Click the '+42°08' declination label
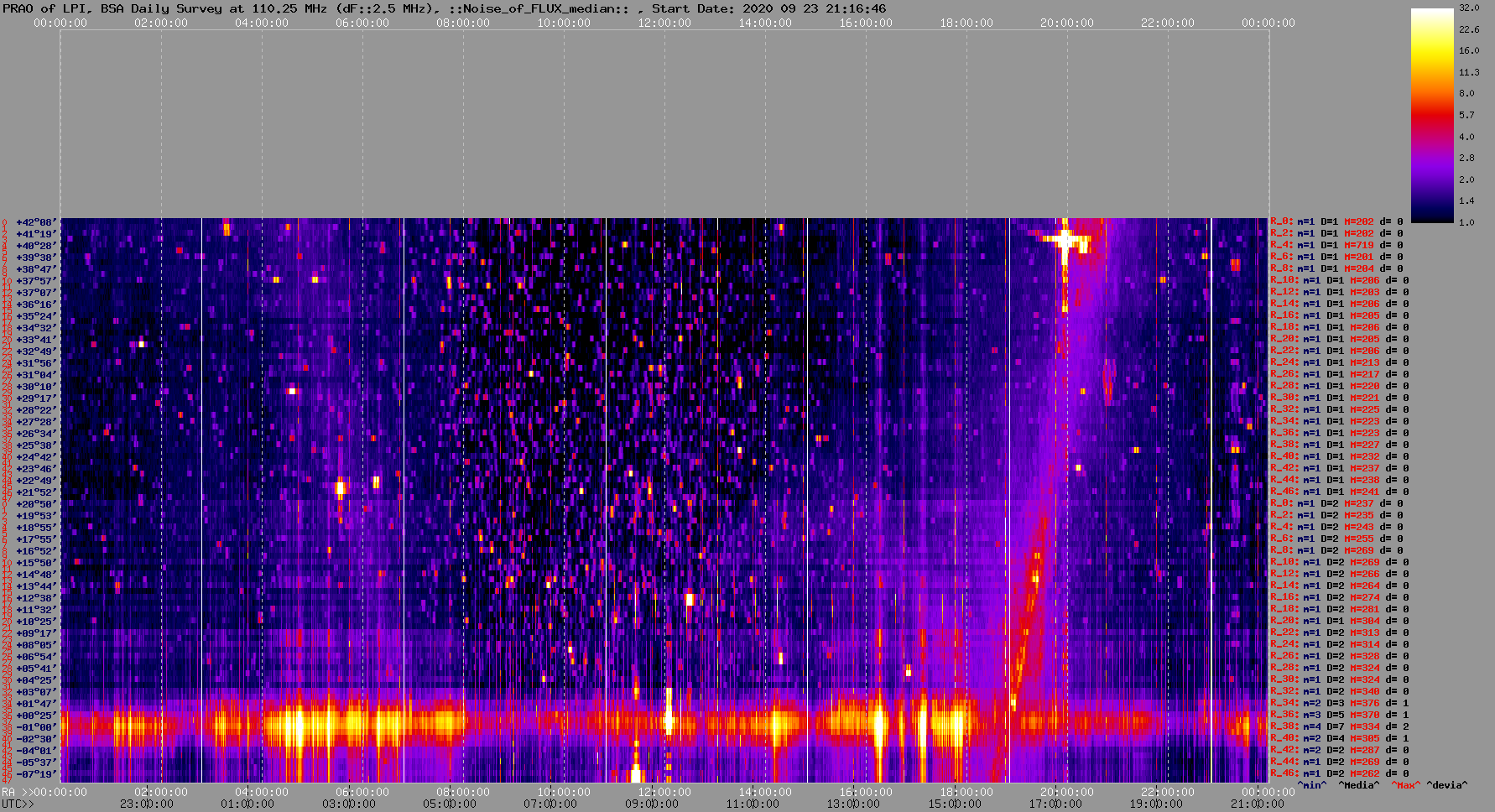1495x812 pixels. tap(36, 222)
